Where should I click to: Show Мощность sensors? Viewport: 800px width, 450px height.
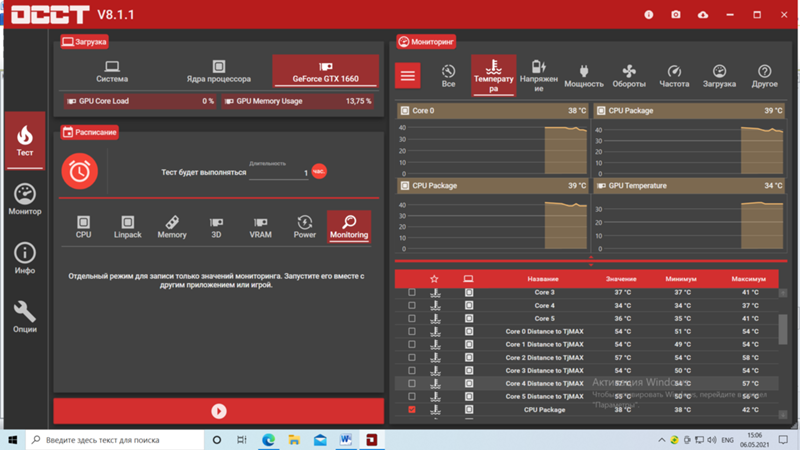pyautogui.click(x=584, y=76)
